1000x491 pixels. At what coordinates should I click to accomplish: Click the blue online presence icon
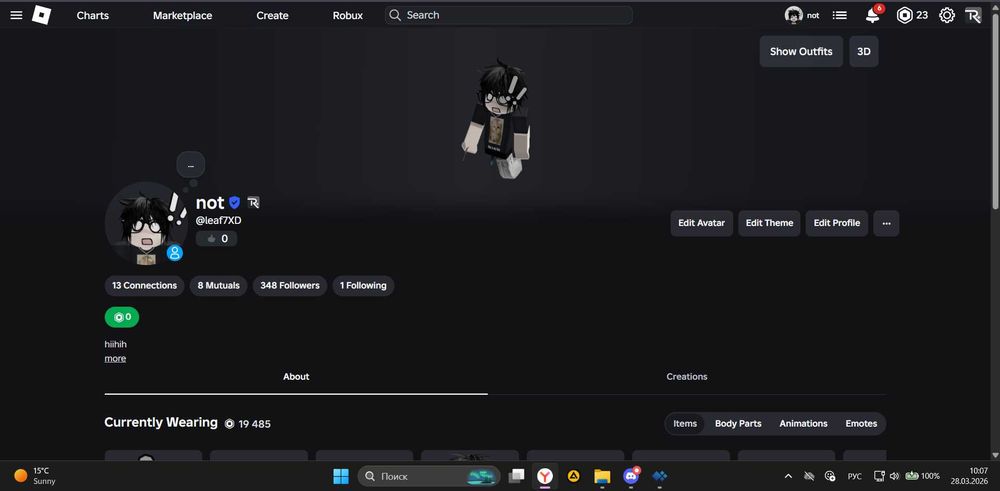(175, 253)
